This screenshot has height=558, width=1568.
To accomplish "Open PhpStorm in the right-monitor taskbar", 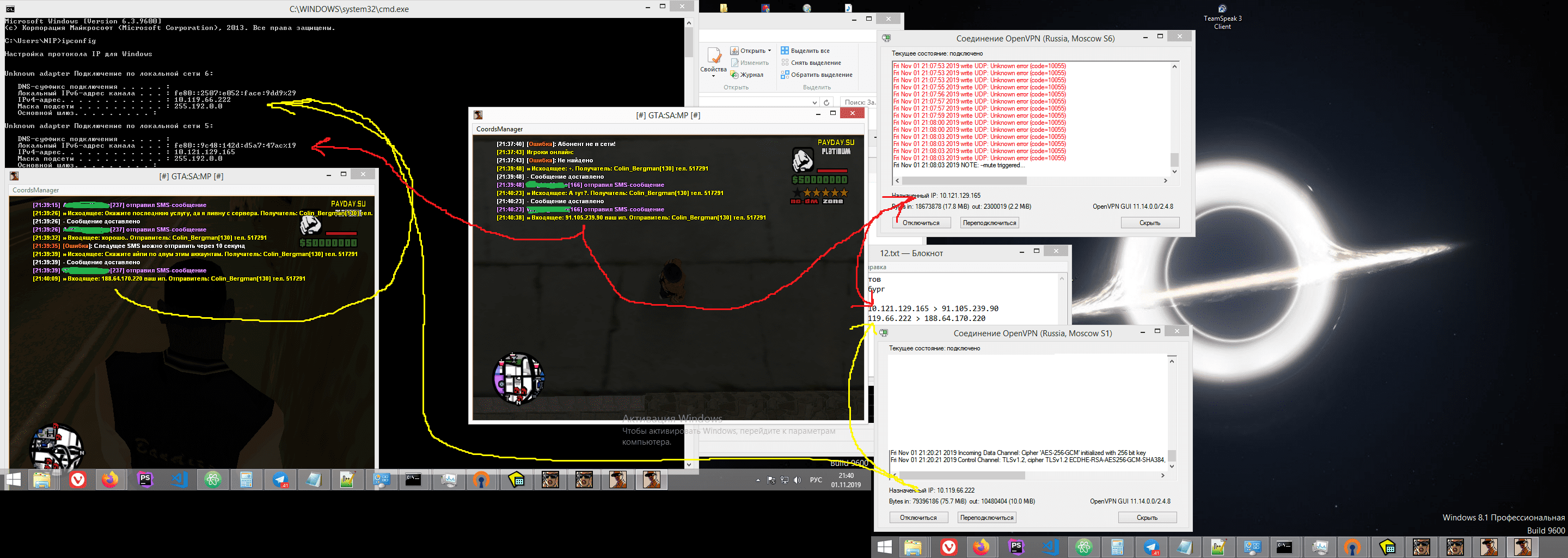I will pos(1016,548).
